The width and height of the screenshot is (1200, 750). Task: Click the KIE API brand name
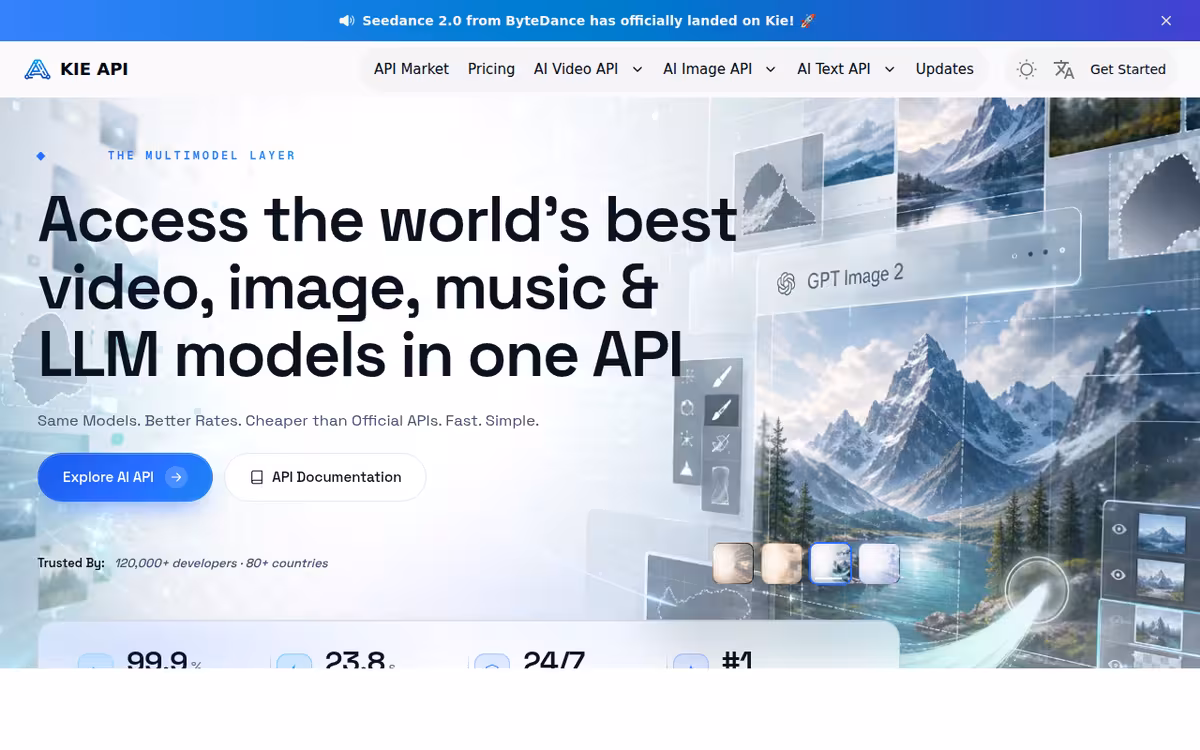tap(94, 69)
